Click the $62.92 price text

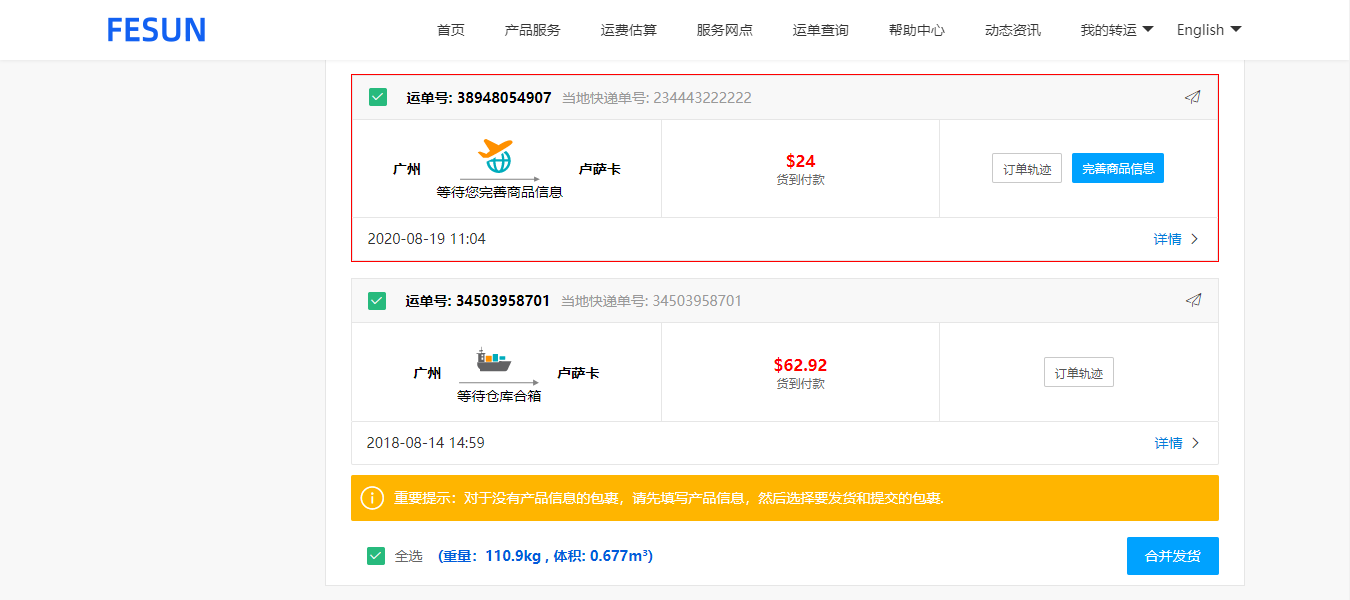pos(801,365)
